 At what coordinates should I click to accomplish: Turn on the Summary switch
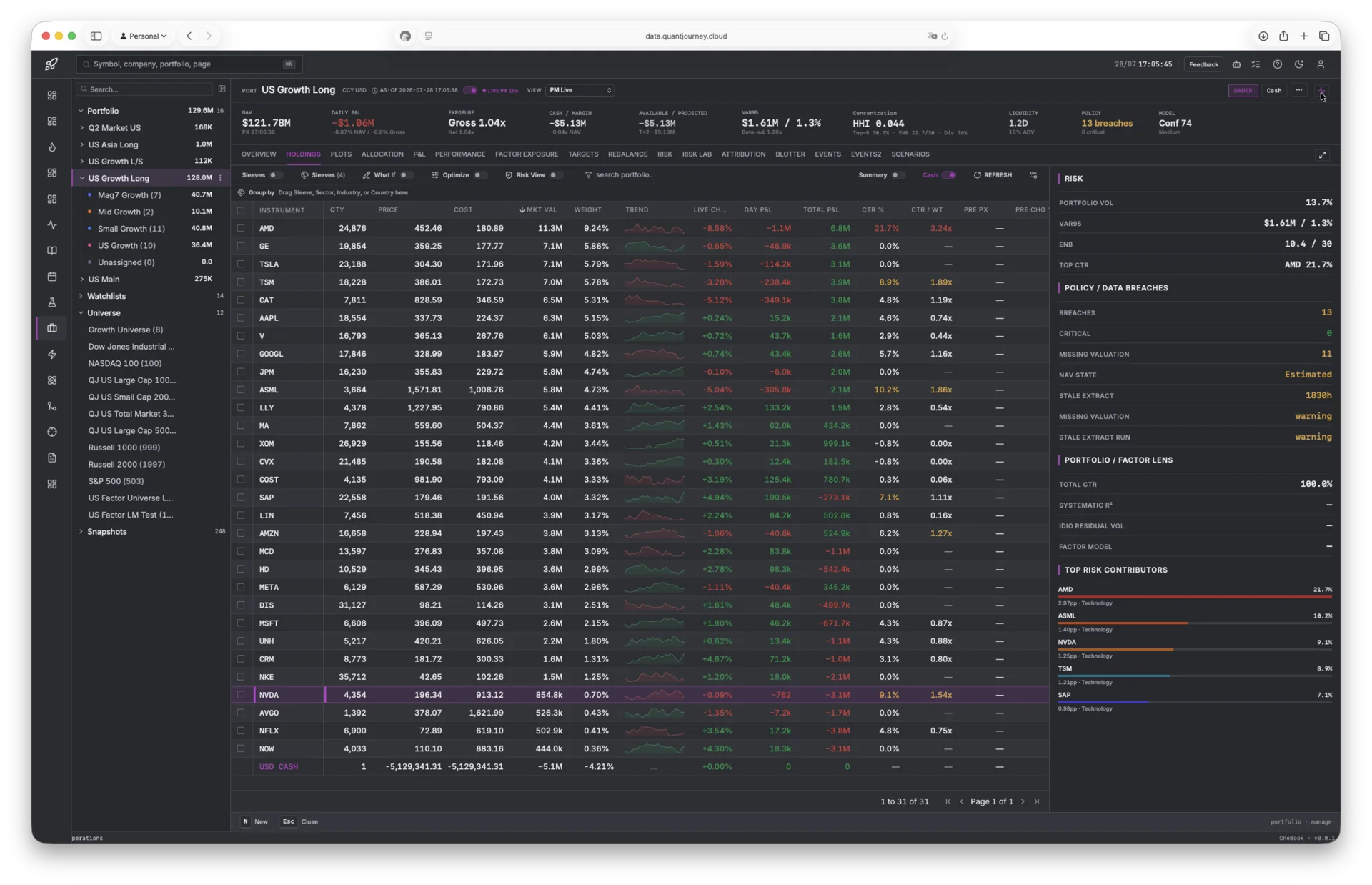(x=897, y=175)
